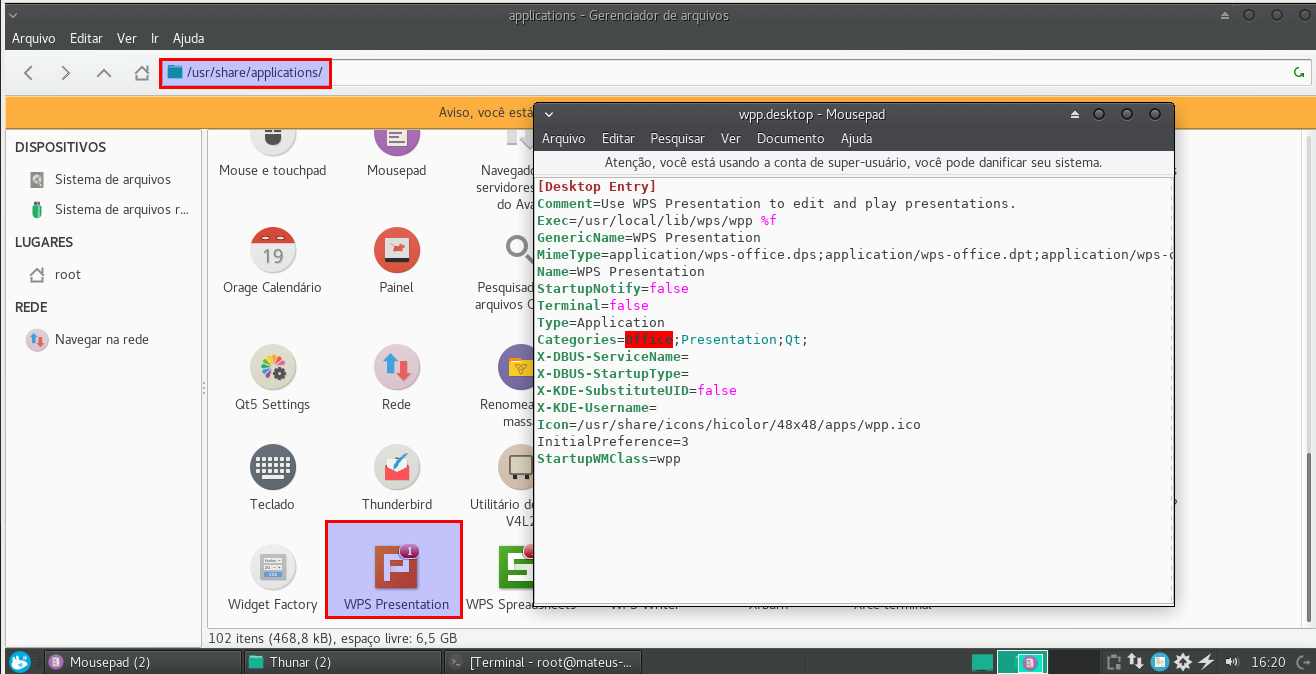1316x674 pixels.
Task: Select the Qt5 Settings icon
Action: [x=272, y=367]
